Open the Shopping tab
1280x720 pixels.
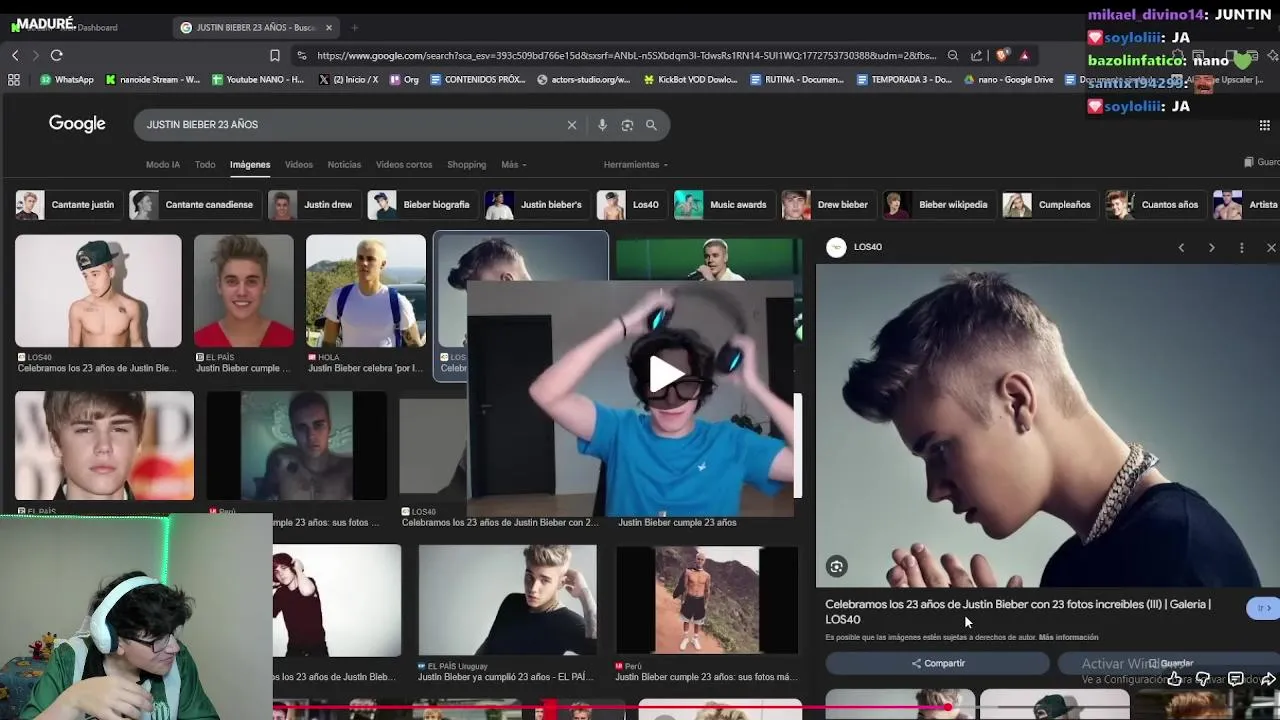click(466, 164)
